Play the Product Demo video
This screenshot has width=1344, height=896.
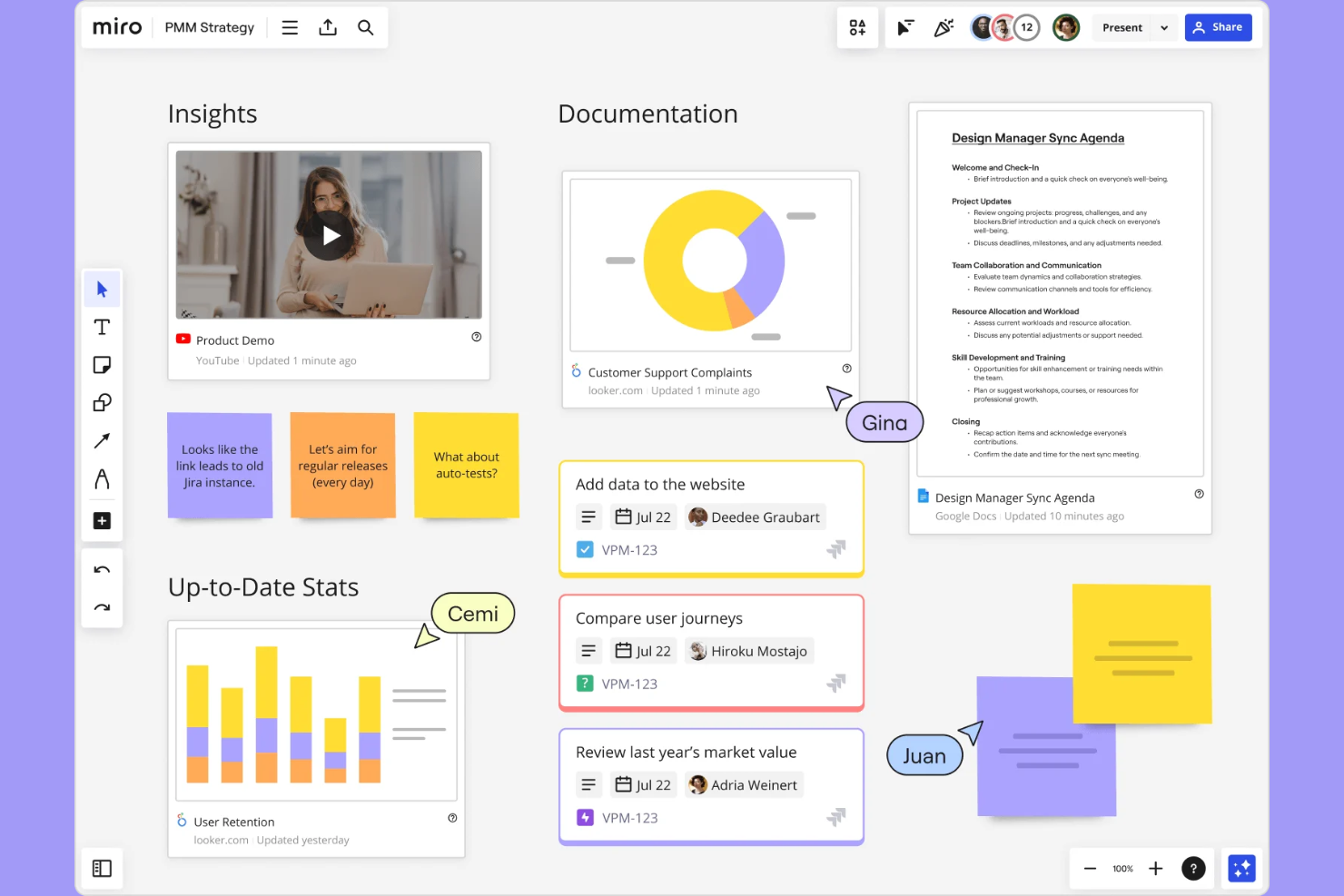pos(329,235)
